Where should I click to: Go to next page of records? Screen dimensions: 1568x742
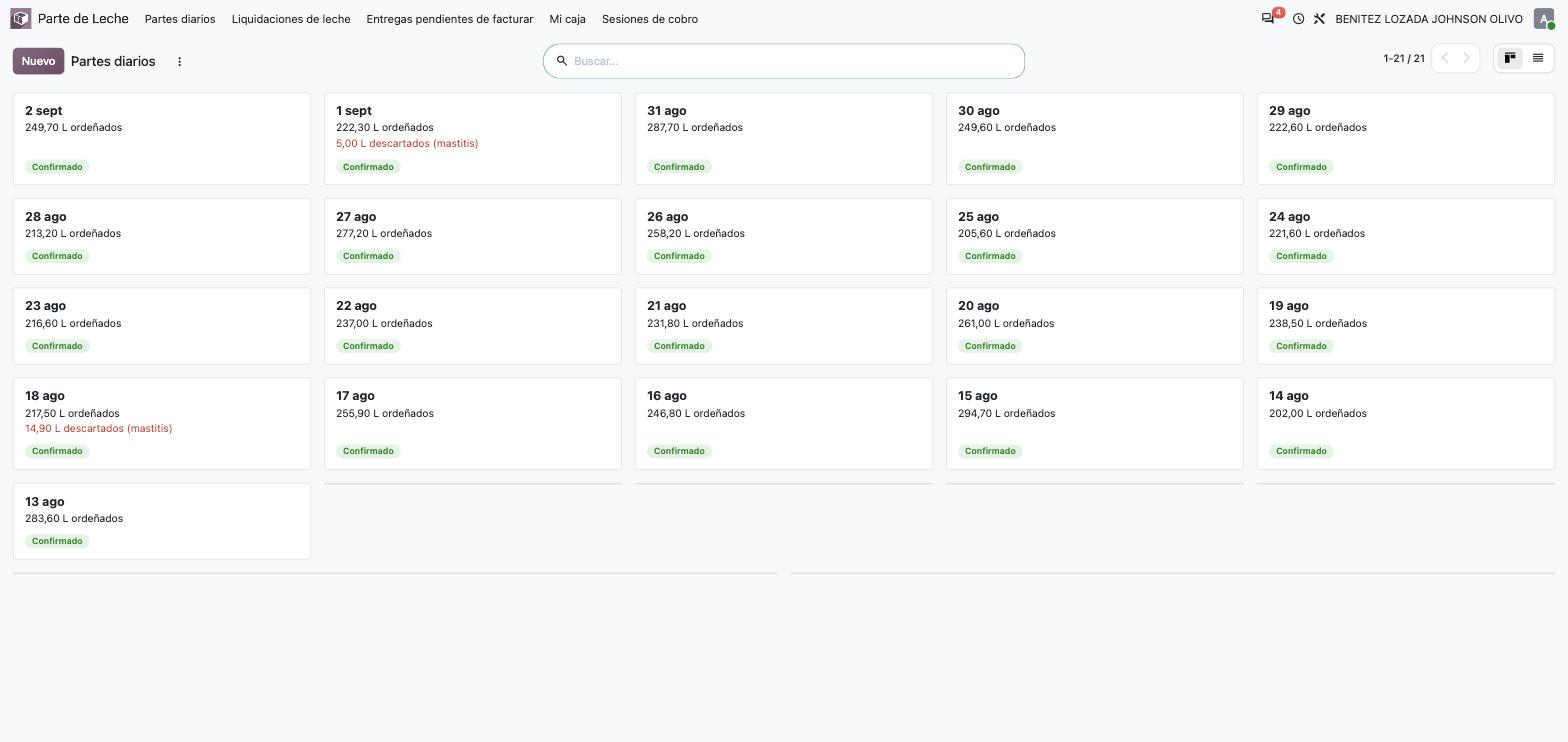(x=1467, y=58)
